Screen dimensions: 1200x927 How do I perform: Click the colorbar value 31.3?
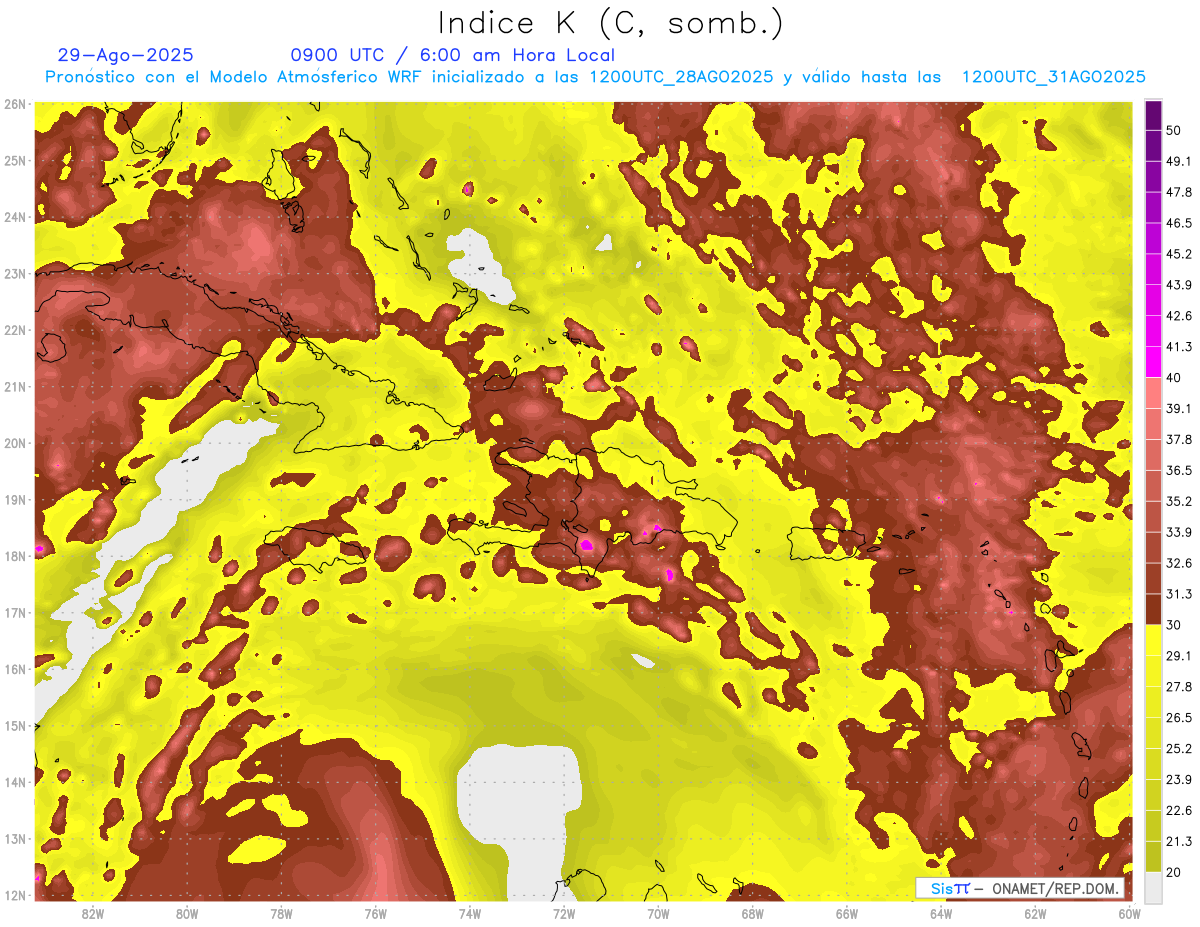(1178, 594)
